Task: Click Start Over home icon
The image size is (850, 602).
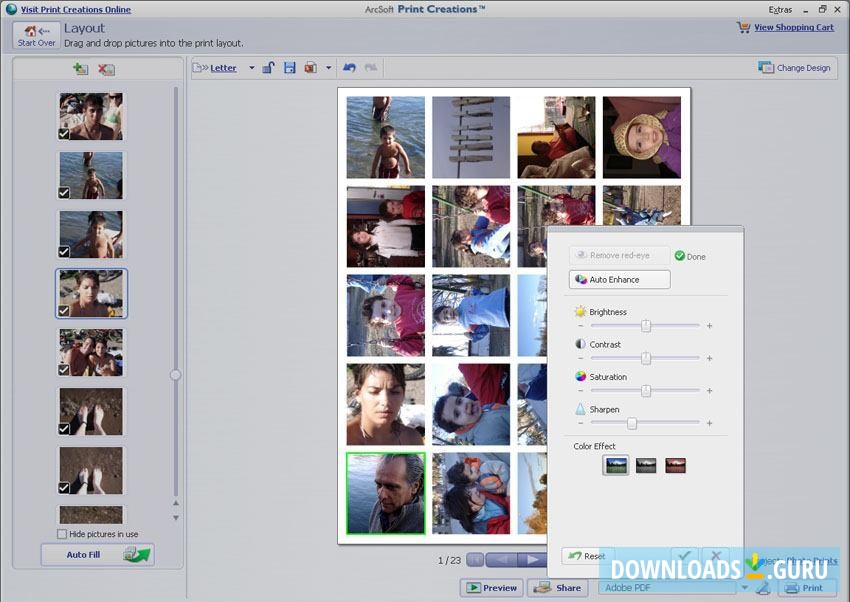Action: [x=36, y=37]
